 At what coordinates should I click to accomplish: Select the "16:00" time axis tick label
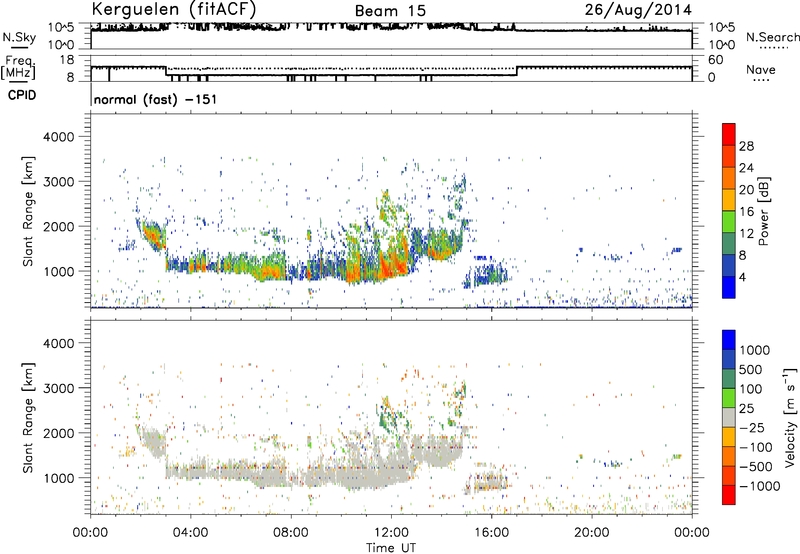point(491,533)
